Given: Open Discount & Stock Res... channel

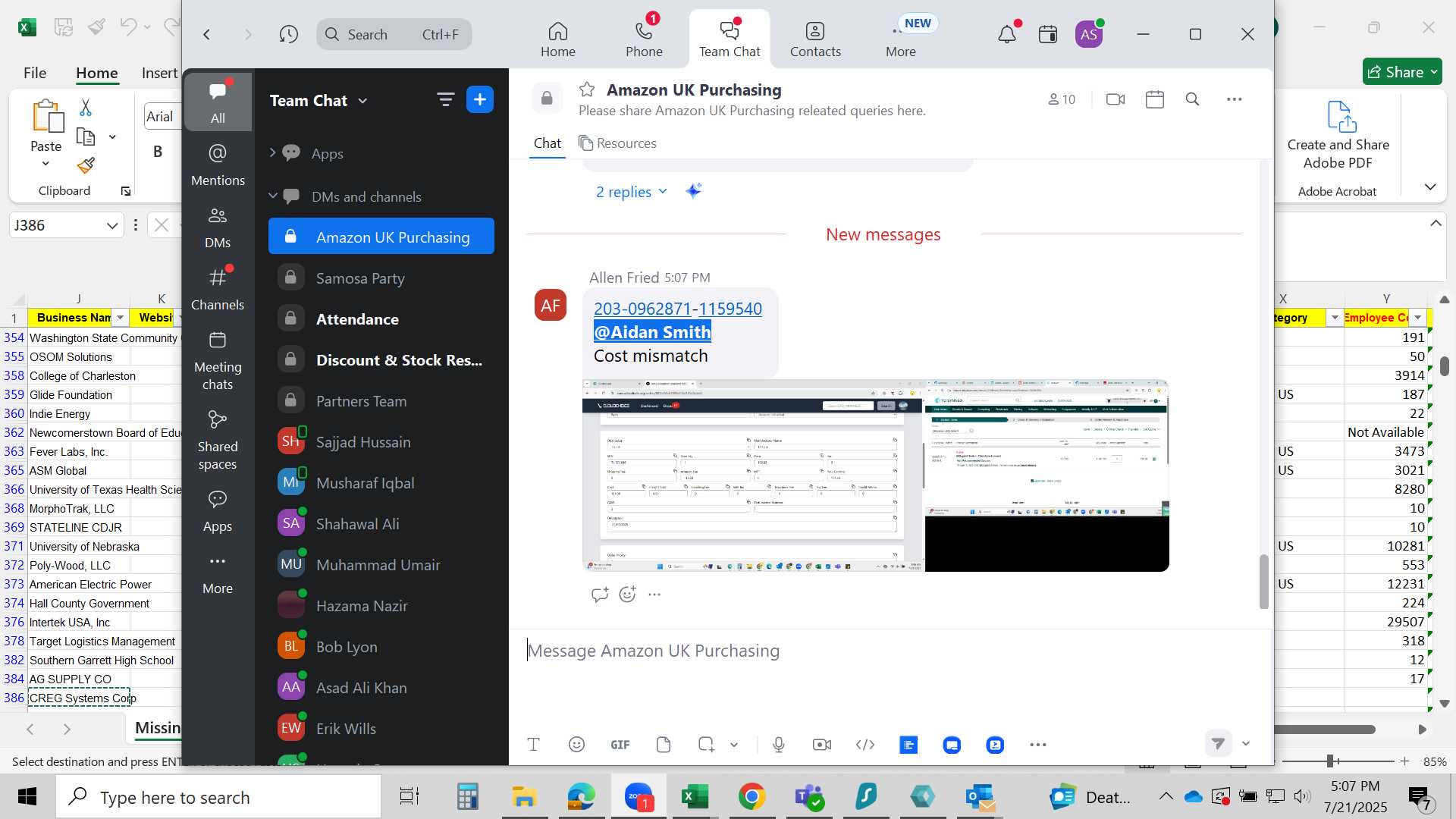Looking at the screenshot, I should (381, 360).
